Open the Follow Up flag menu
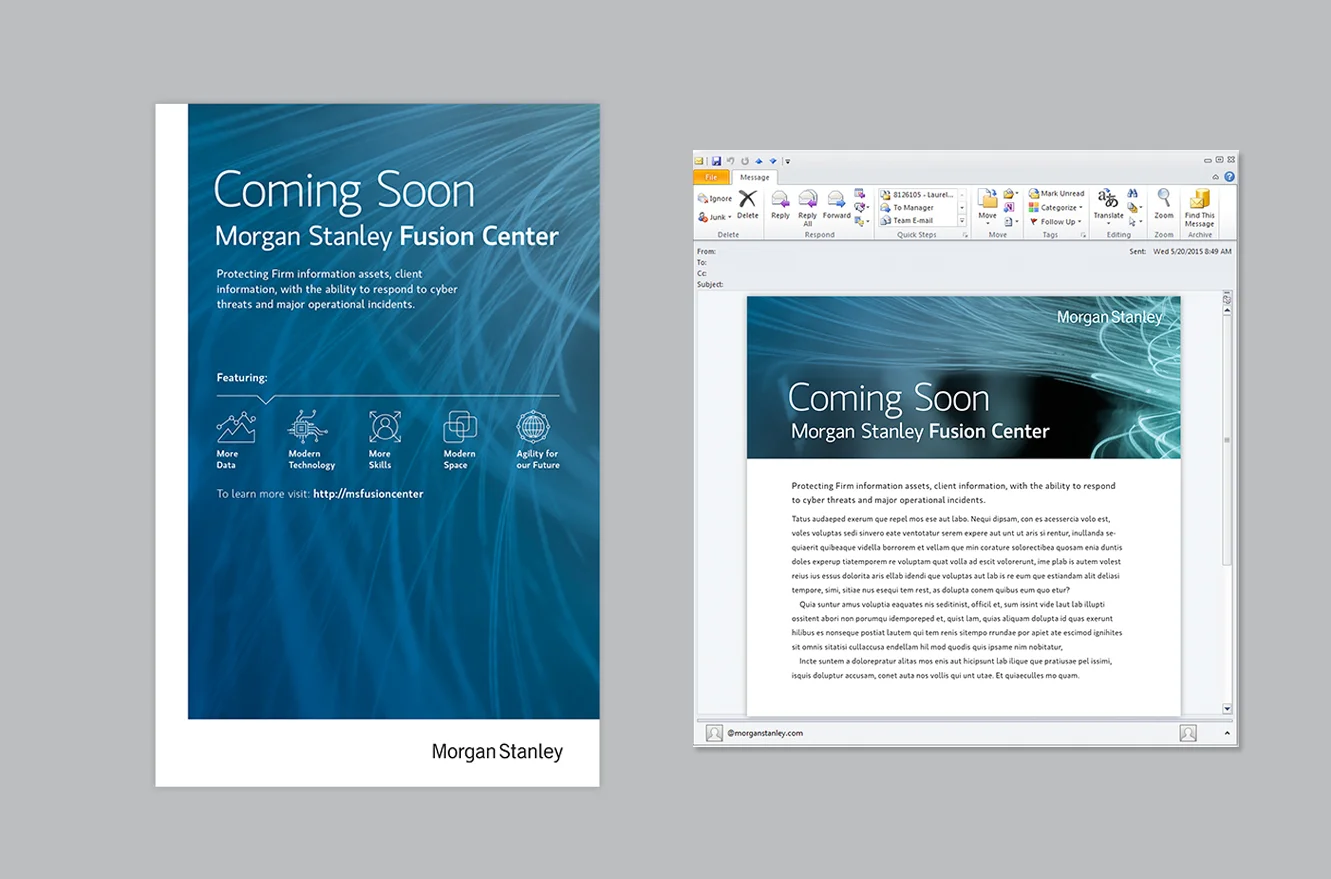 pyautogui.click(x=1054, y=222)
